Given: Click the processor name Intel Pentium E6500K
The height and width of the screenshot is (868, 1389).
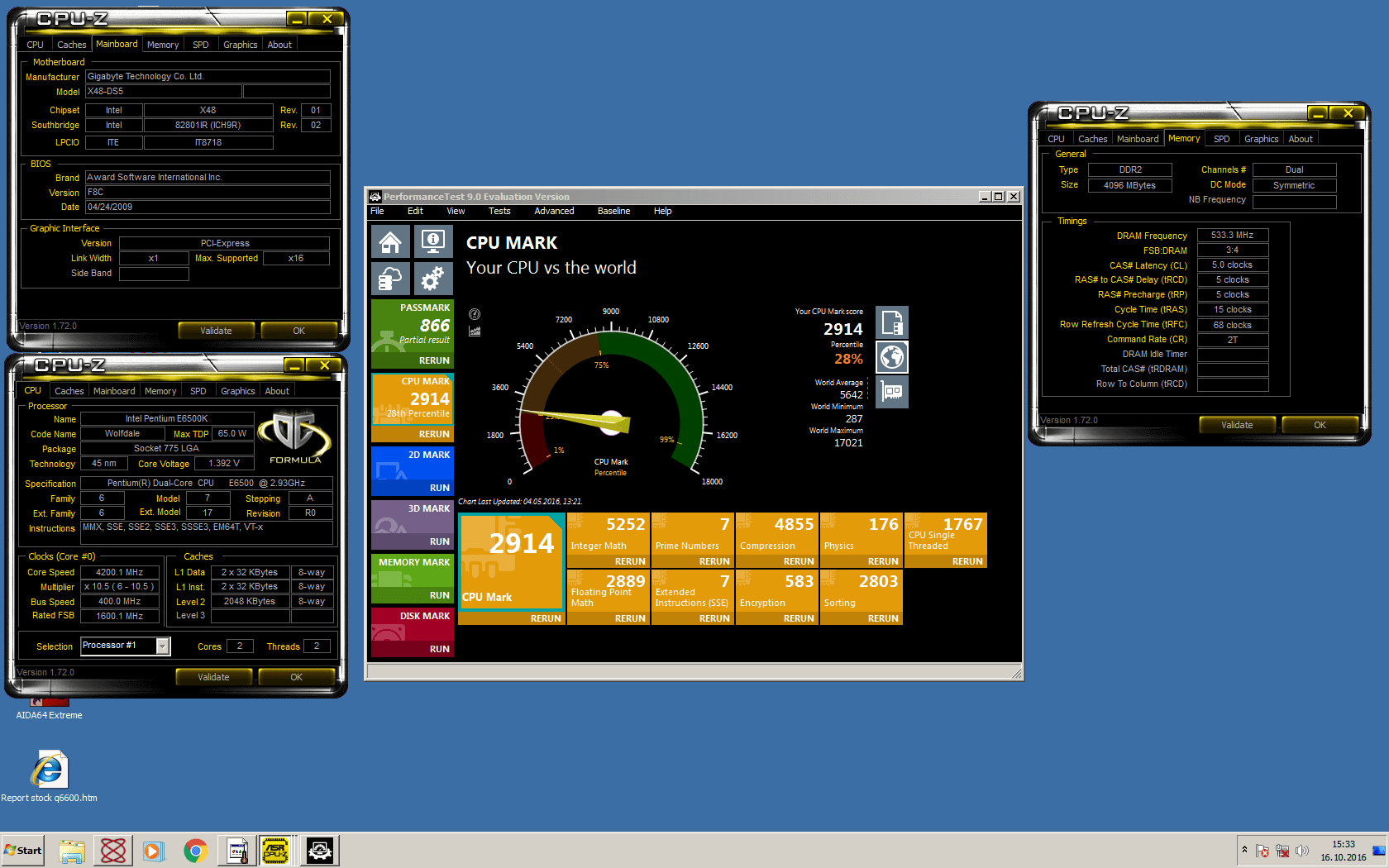Looking at the screenshot, I should click(166, 418).
